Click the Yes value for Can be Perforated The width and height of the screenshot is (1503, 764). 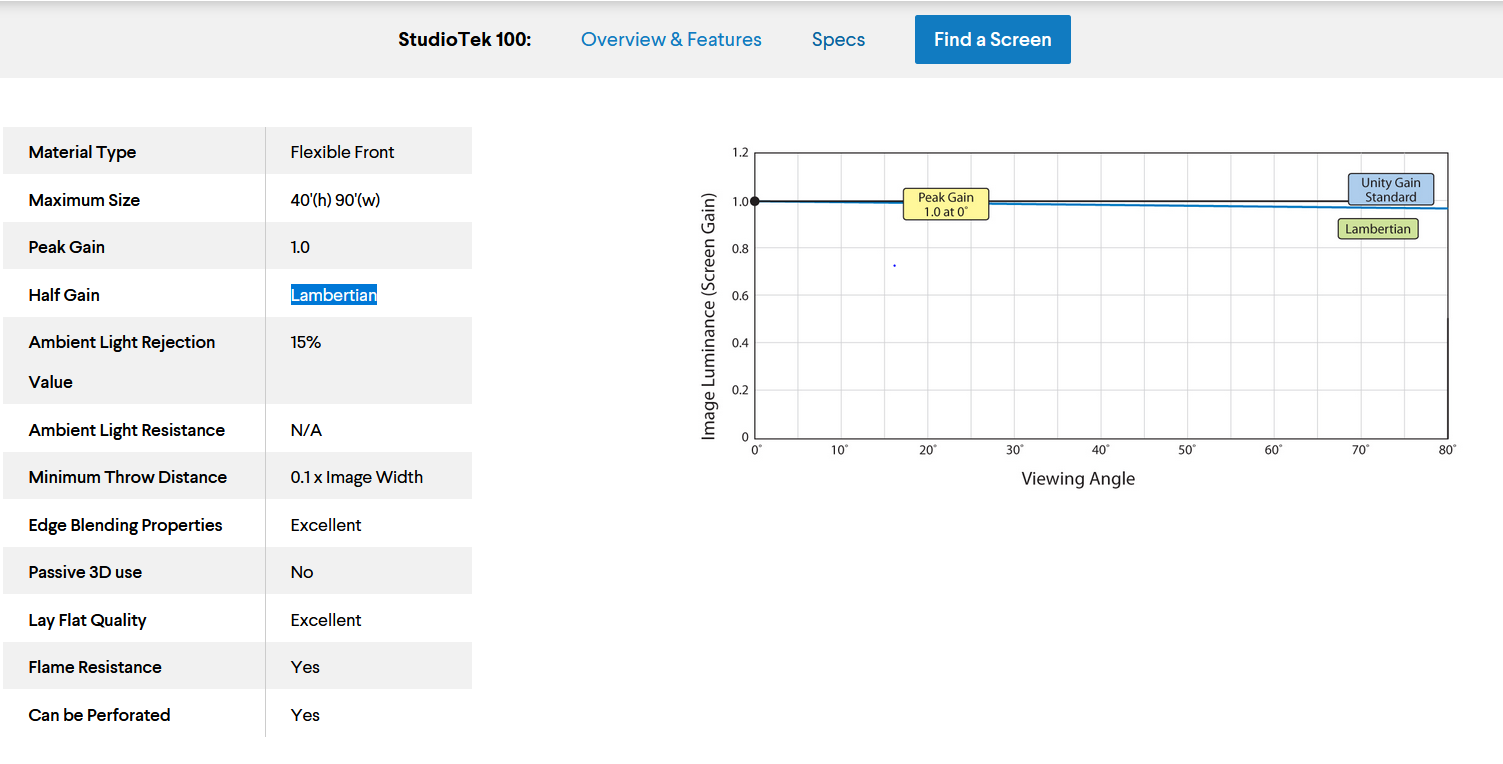(305, 715)
